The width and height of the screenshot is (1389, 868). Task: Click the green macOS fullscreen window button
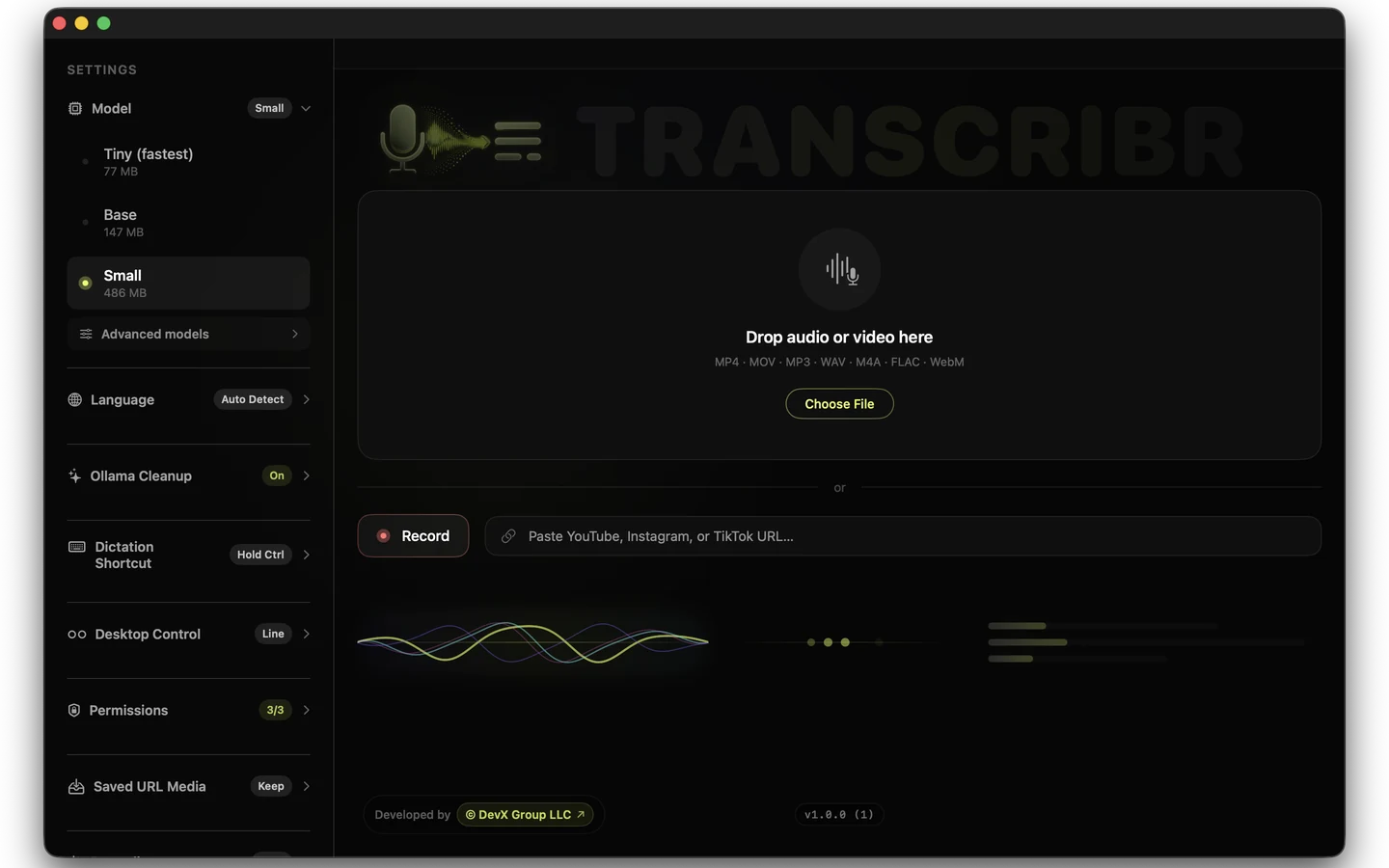click(x=104, y=23)
